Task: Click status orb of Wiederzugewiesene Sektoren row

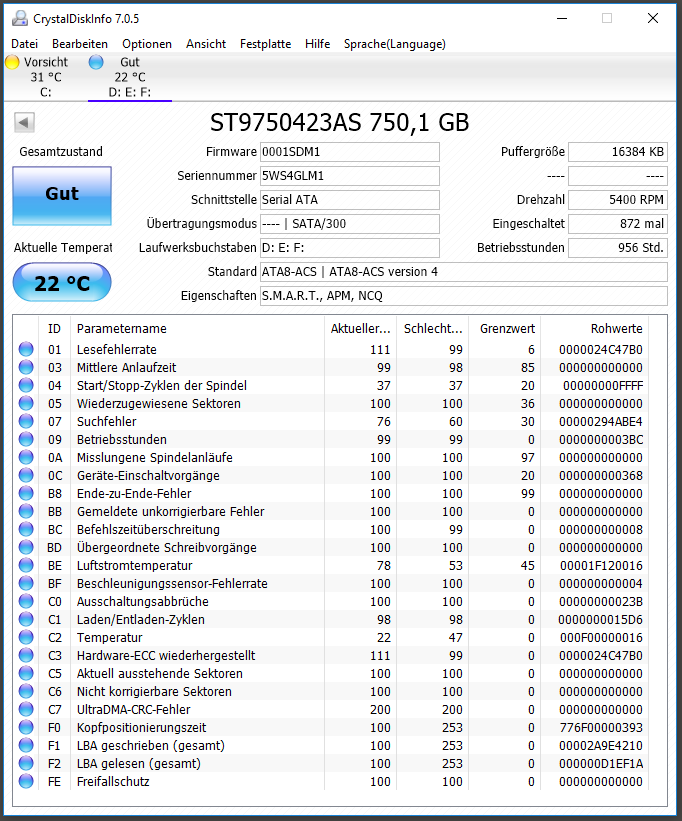Action: pos(26,403)
